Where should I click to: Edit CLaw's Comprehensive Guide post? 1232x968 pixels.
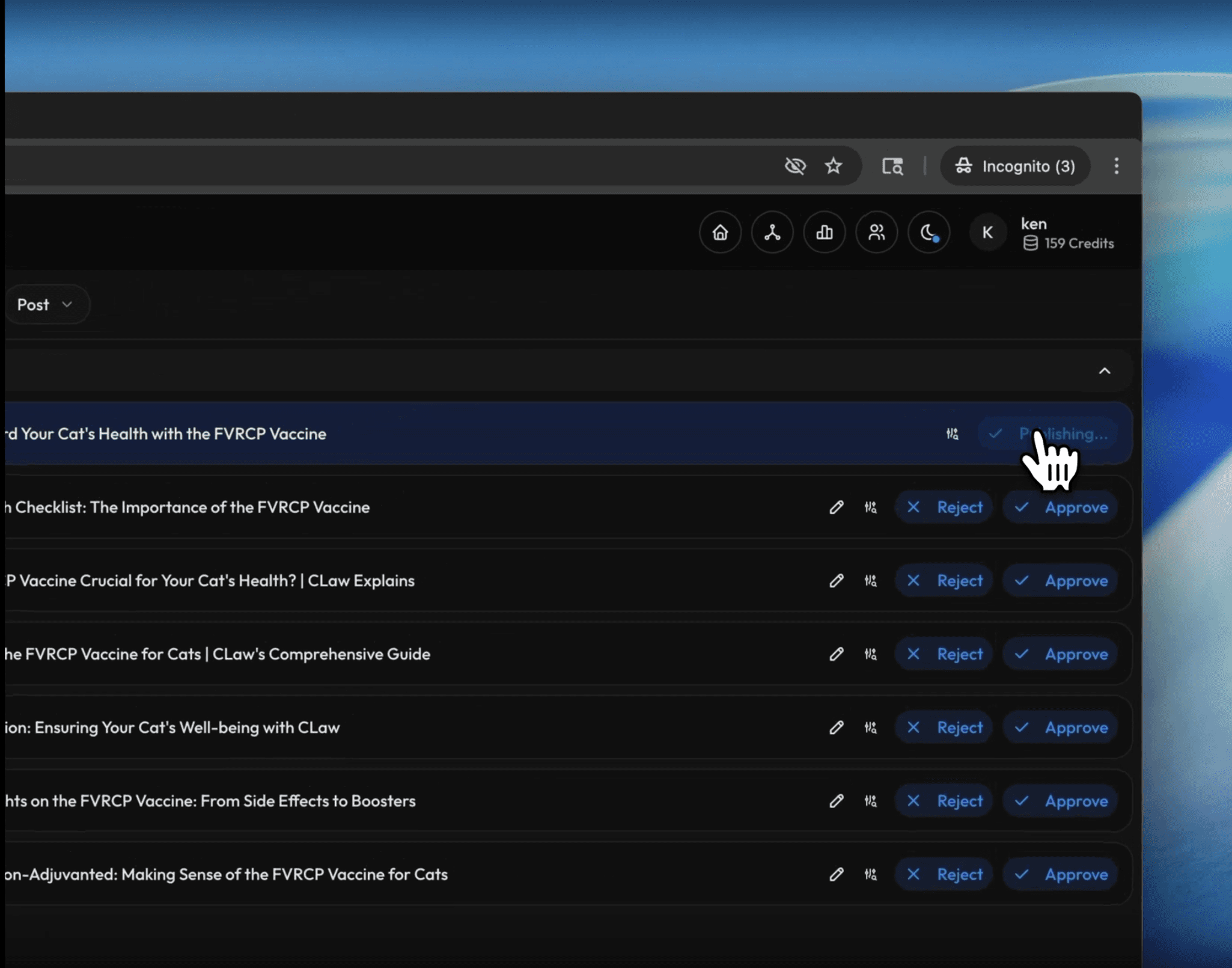[836, 654]
